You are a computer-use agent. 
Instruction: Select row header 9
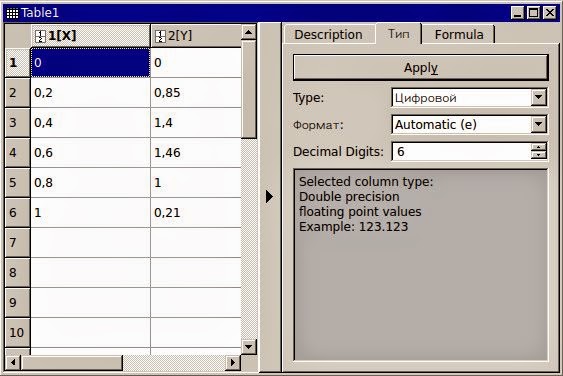(18, 303)
